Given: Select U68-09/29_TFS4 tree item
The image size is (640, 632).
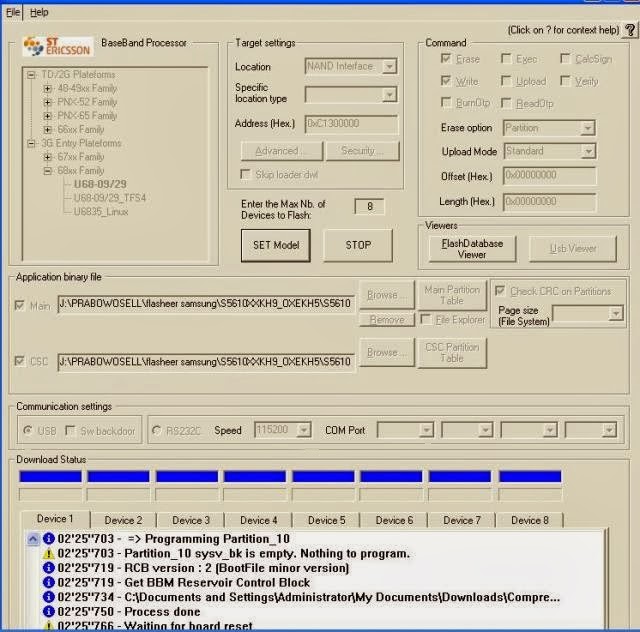Looking at the screenshot, I should tap(110, 198).
